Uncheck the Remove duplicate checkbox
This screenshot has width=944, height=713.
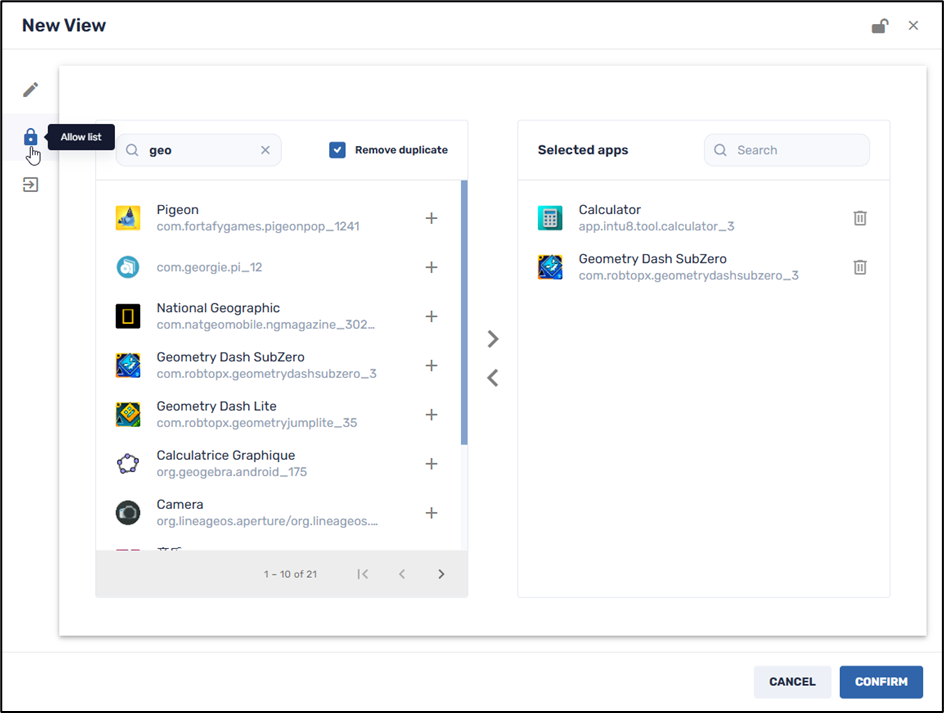click(337, 148)
